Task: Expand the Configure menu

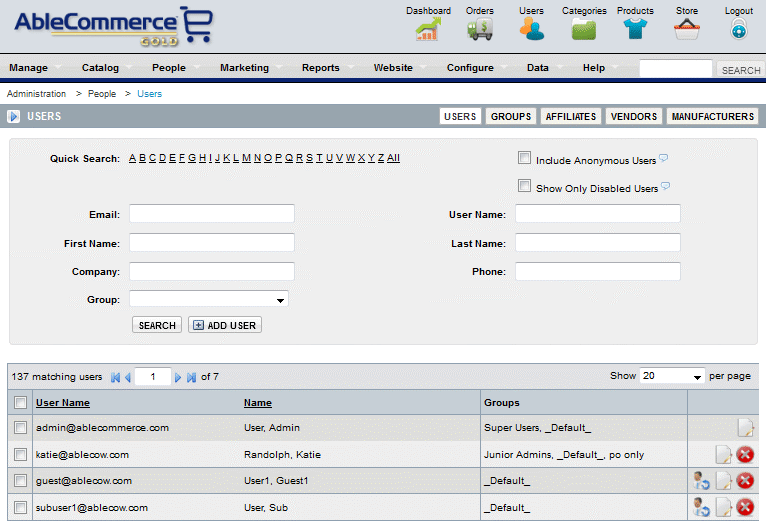Action: point(470,67)
